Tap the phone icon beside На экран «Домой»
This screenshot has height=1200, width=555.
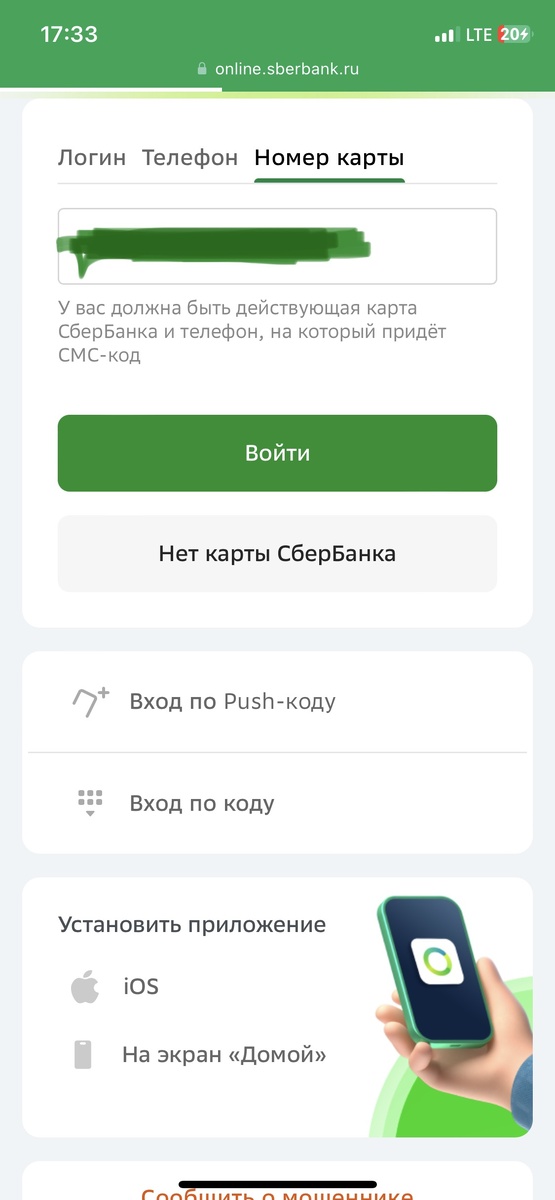(83, 1054)
